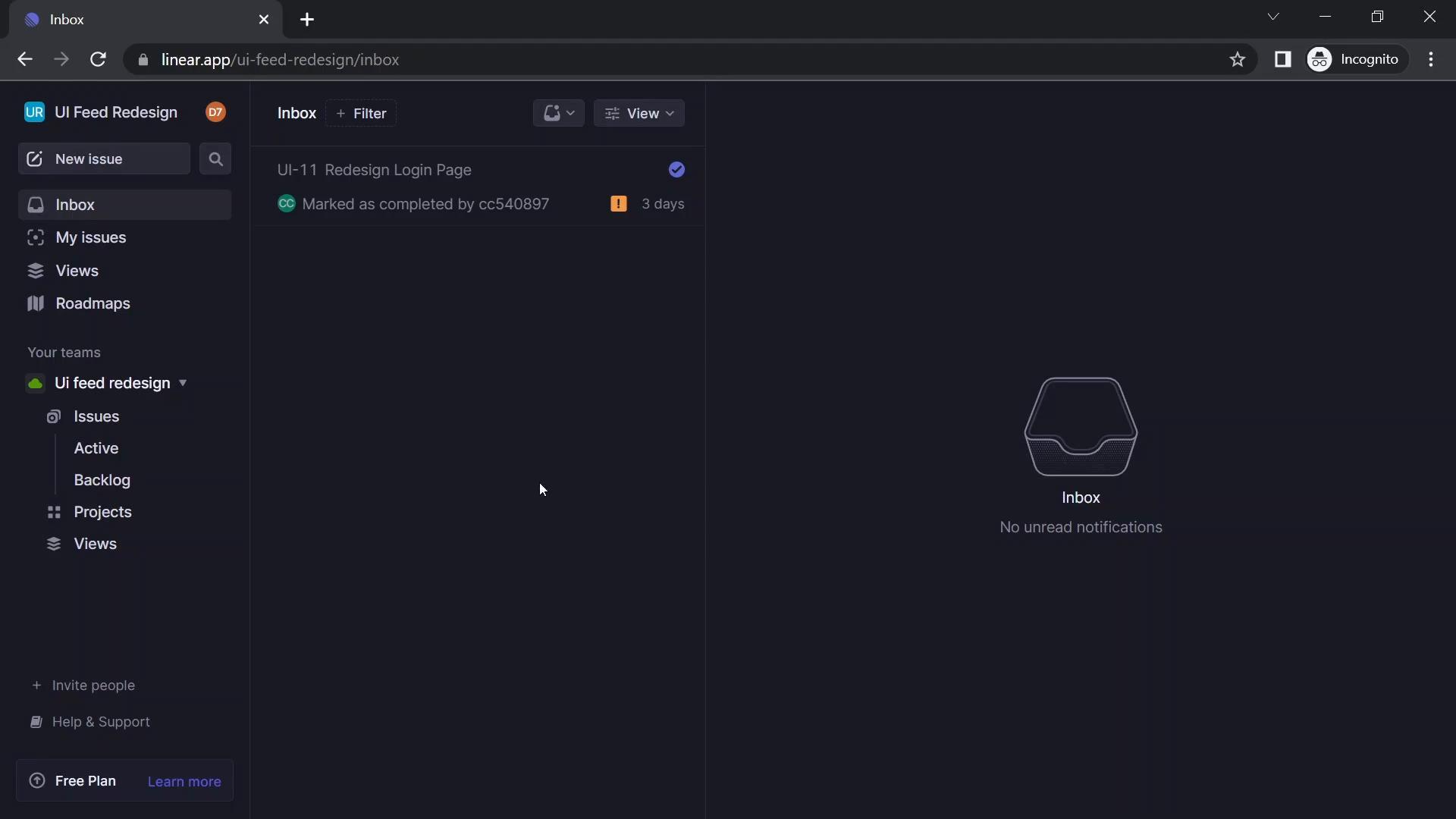Open the Roadmaps icon
1456x819 pixels.
[35, 303]
